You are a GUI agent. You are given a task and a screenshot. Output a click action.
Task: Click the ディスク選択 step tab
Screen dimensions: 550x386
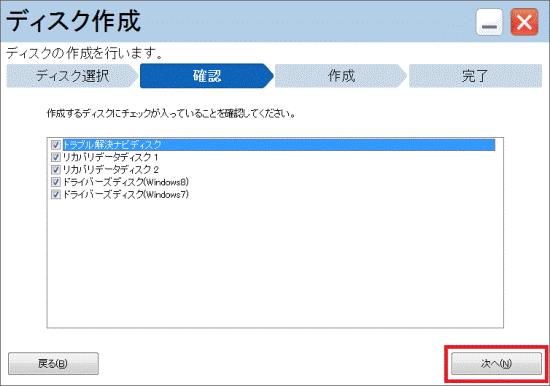pos(73,76)
